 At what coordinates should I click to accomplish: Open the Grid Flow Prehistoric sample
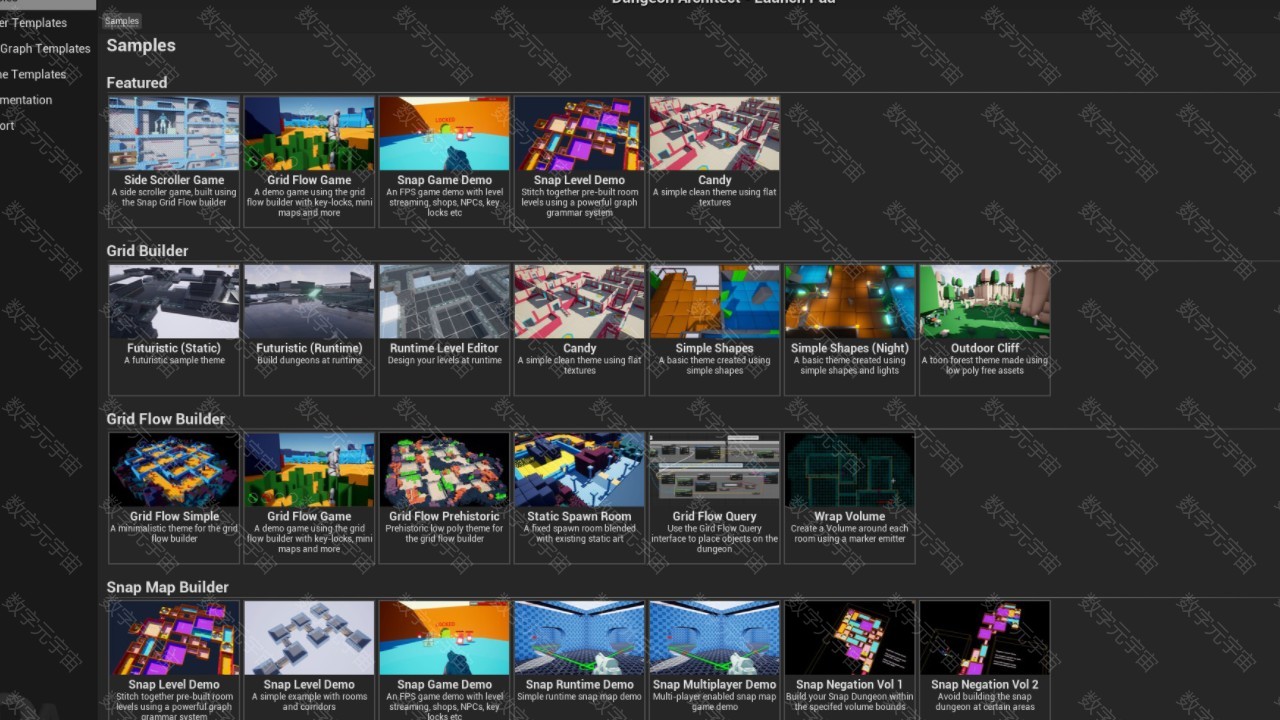click(444, 497)
